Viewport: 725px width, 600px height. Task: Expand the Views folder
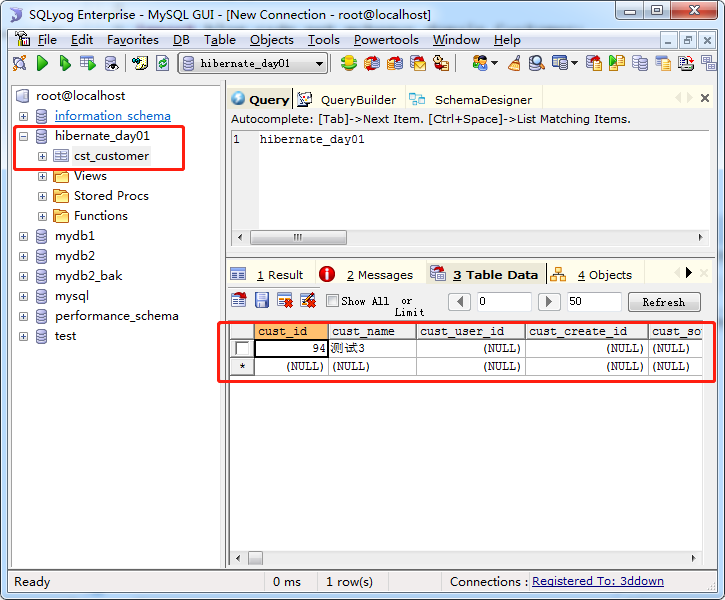pos(43,177)
